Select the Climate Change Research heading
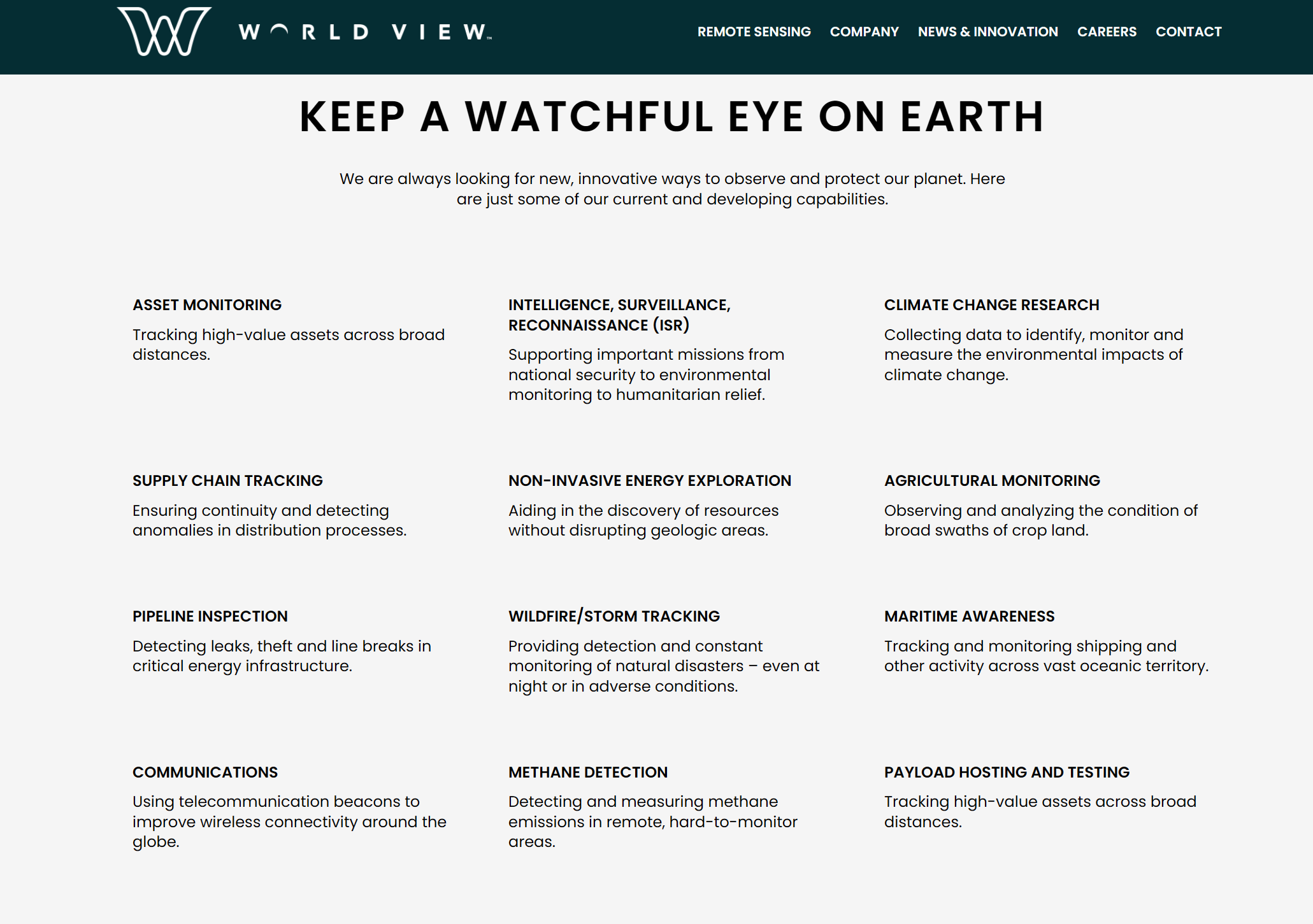The height and width of the screenshot is (924, 1313). (991, 305)
